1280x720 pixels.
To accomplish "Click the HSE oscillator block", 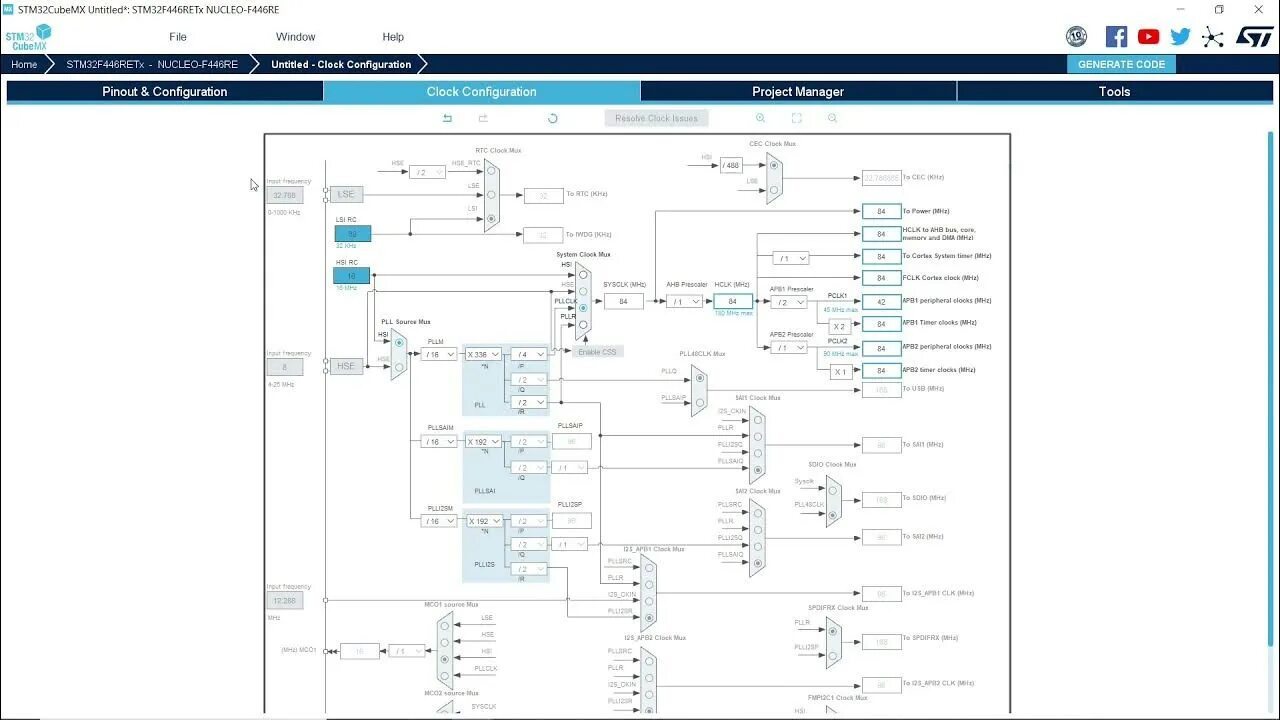I will click(346, 366).
